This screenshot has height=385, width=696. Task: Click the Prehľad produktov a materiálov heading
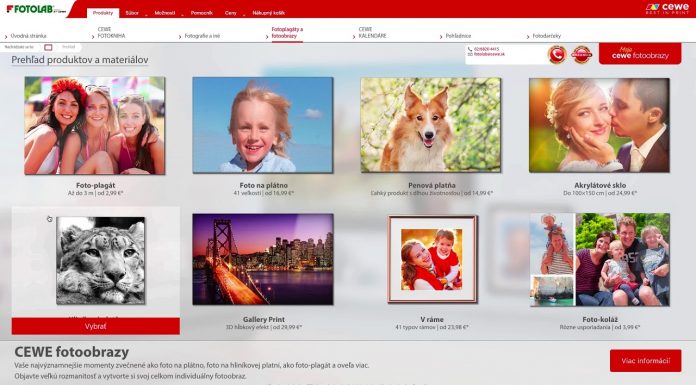80,60
